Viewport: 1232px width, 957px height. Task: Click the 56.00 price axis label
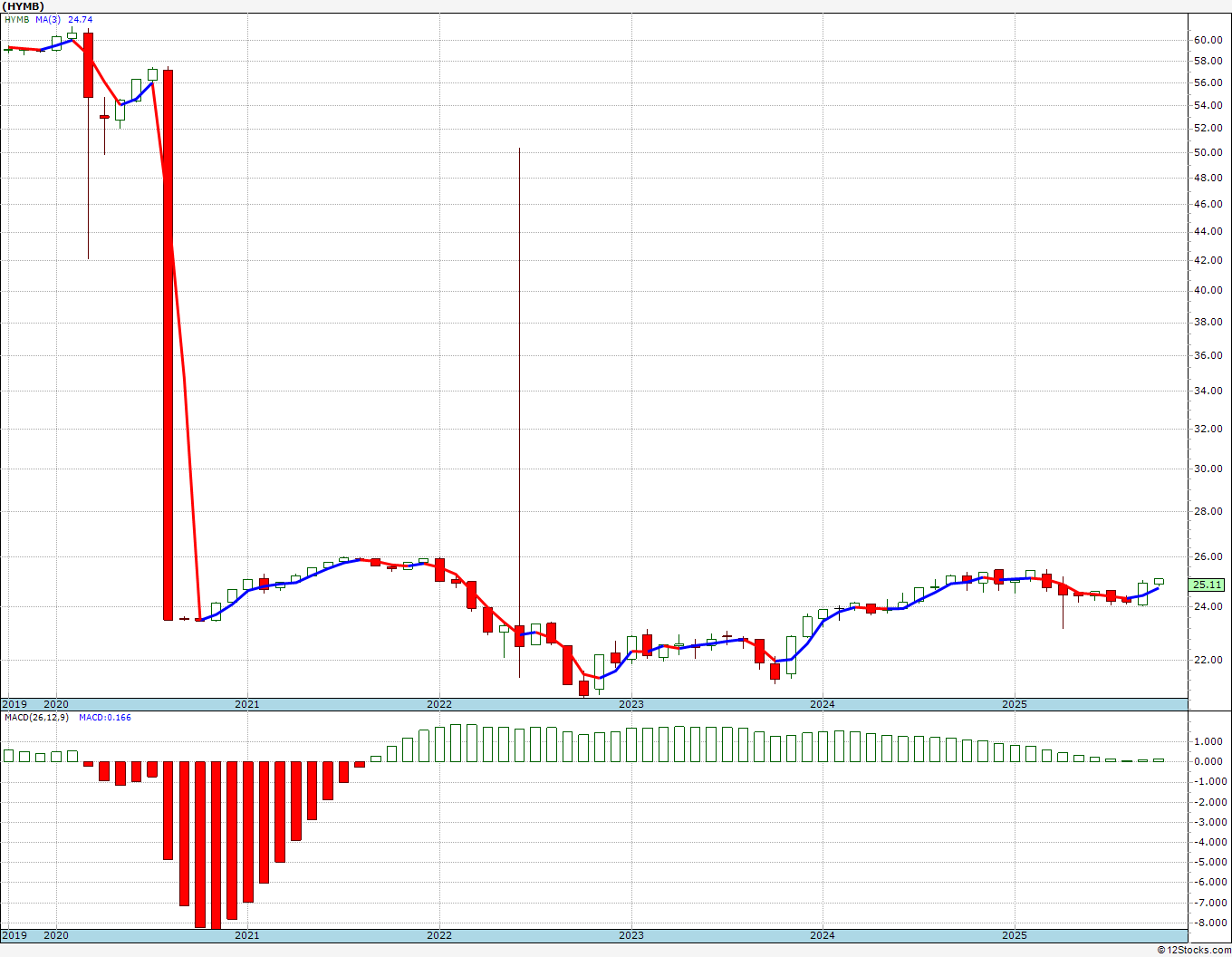coord(1208,82)
